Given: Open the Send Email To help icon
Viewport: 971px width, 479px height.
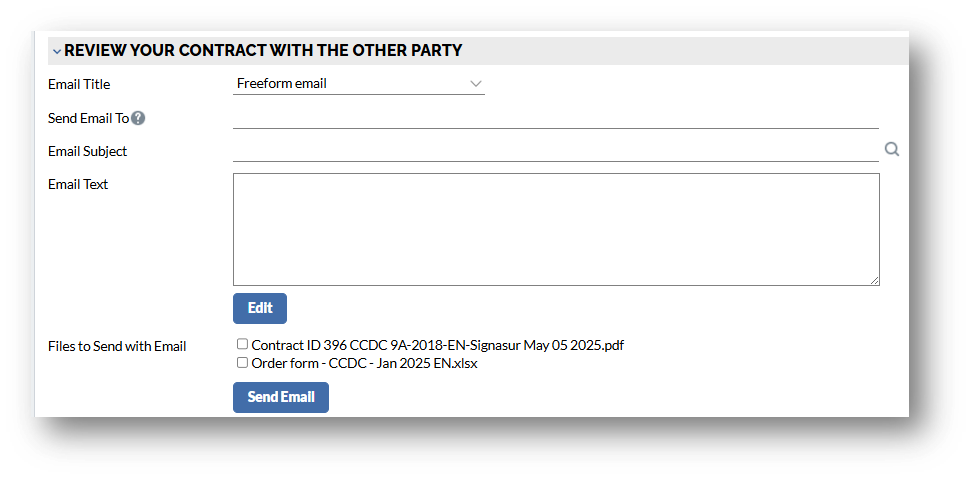Looking at the screenshot, I should point(139,118).
